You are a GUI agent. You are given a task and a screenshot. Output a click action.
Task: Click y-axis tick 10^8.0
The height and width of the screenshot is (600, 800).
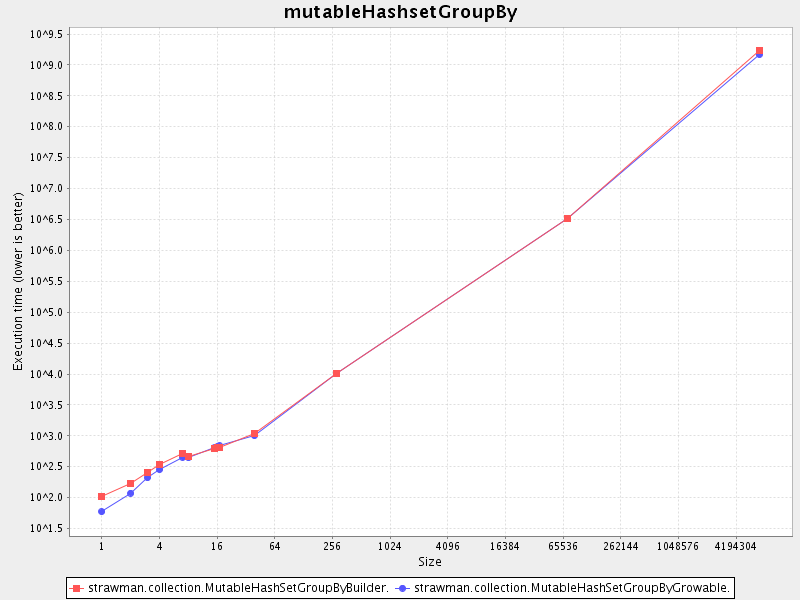pos(46,127)
